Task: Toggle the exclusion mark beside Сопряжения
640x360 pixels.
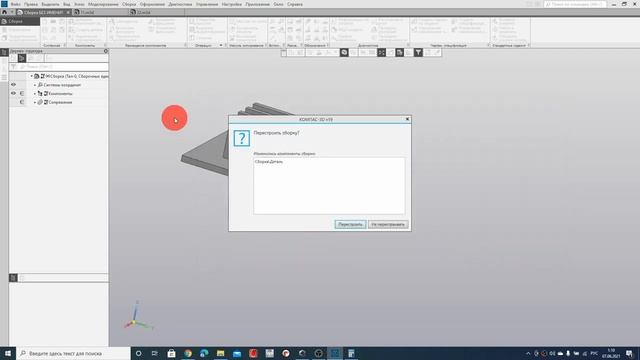Action: click(x=22, y=102)
